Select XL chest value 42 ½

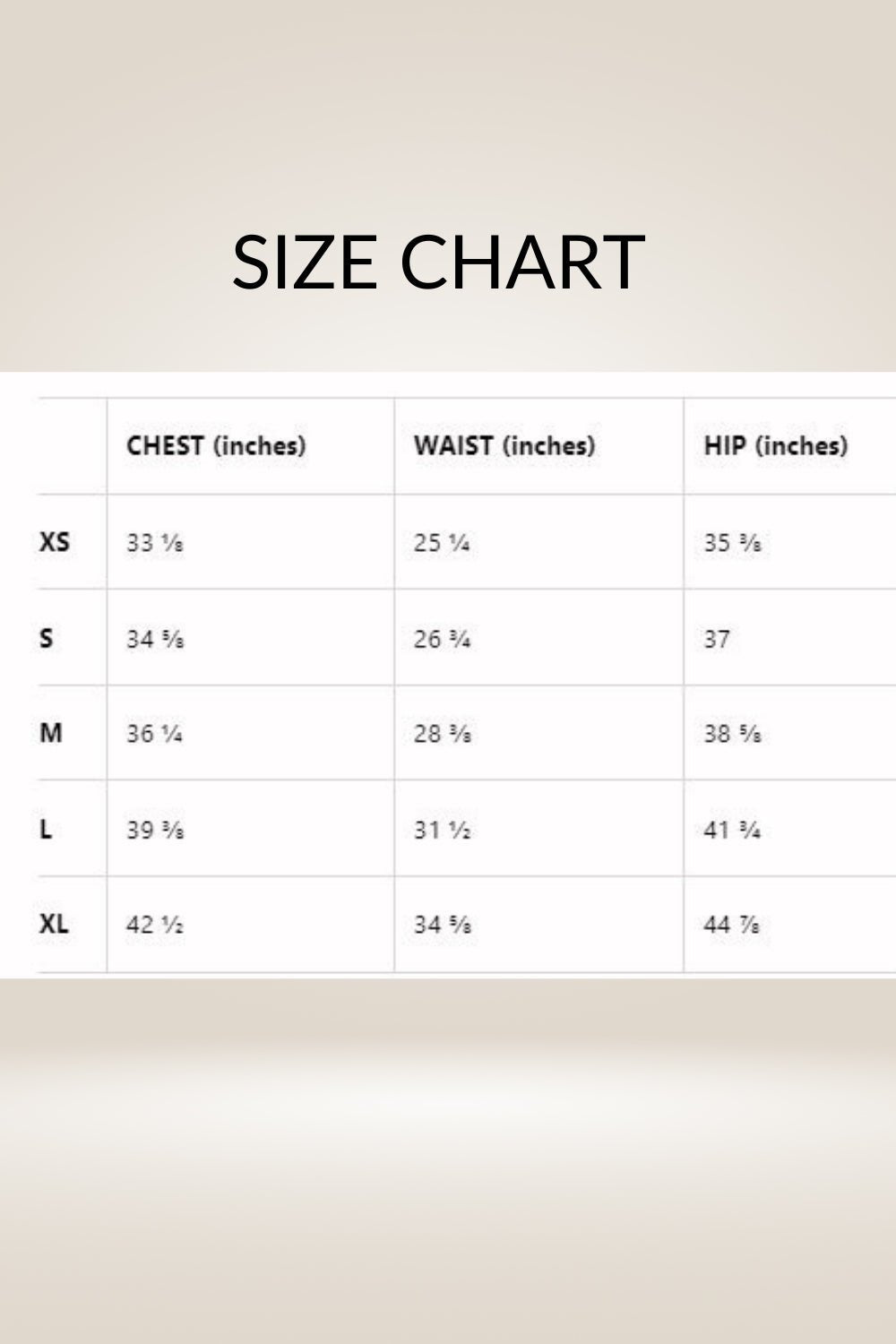coord(155,925)
